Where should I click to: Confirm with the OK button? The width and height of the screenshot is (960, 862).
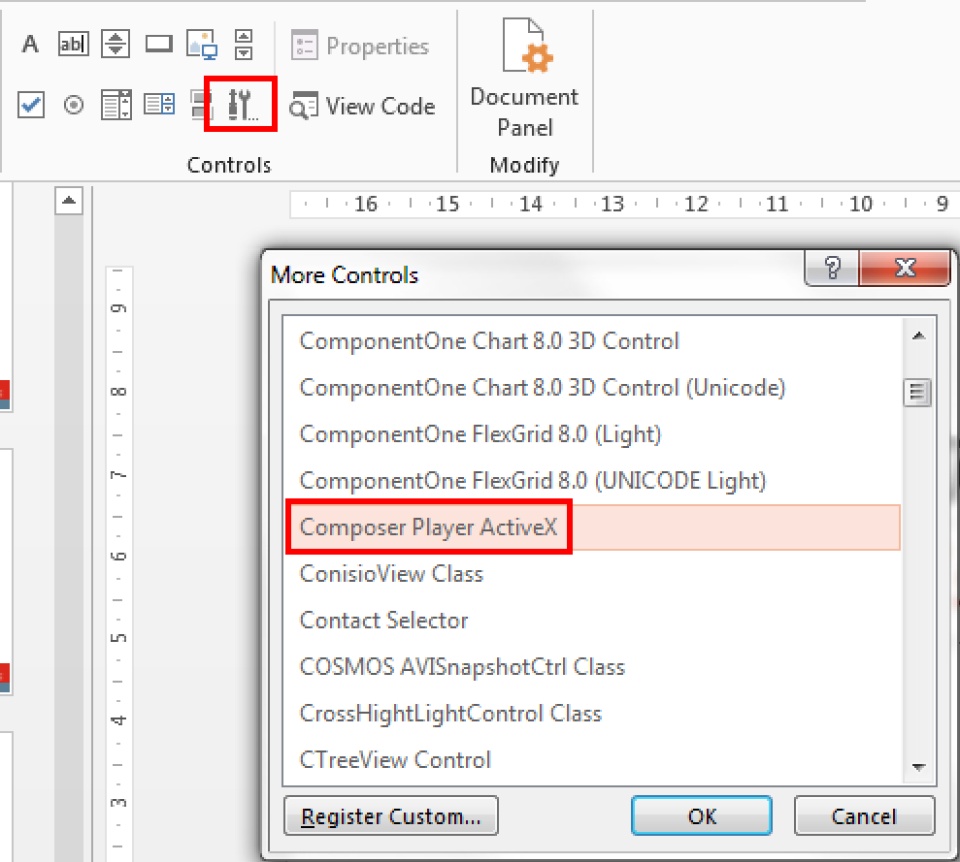pyautogui.click(x=702, y=815)
